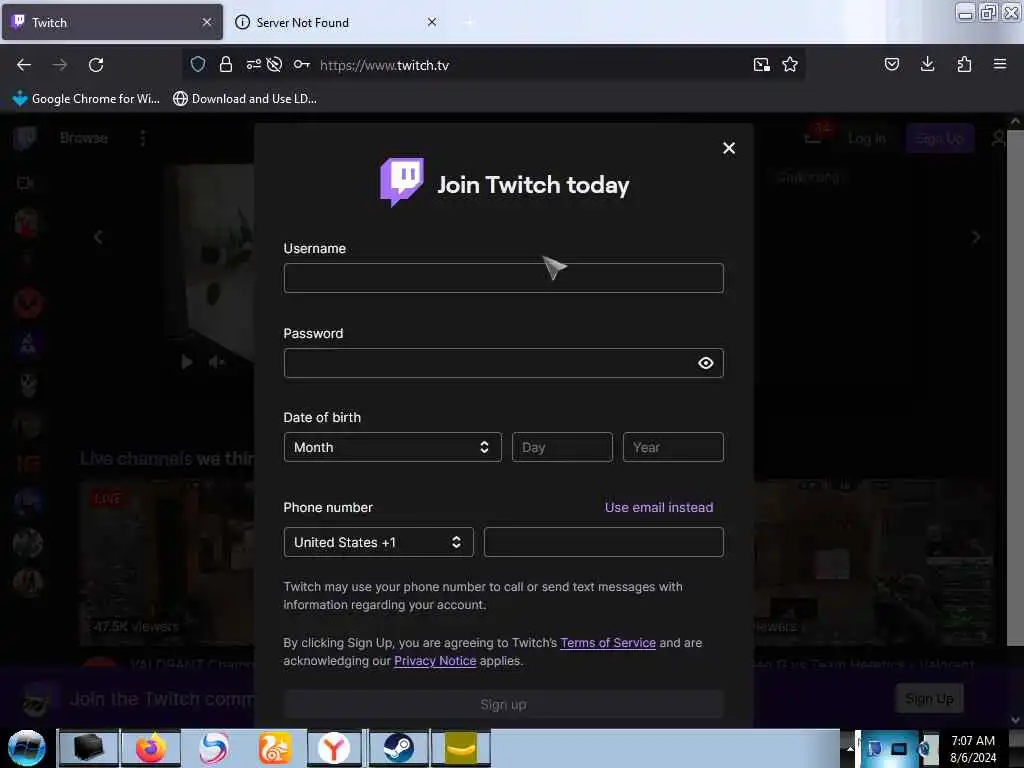Open the Privacy Notice link
The height and width of the screenshot is (768, 1024).
[435, 661]
